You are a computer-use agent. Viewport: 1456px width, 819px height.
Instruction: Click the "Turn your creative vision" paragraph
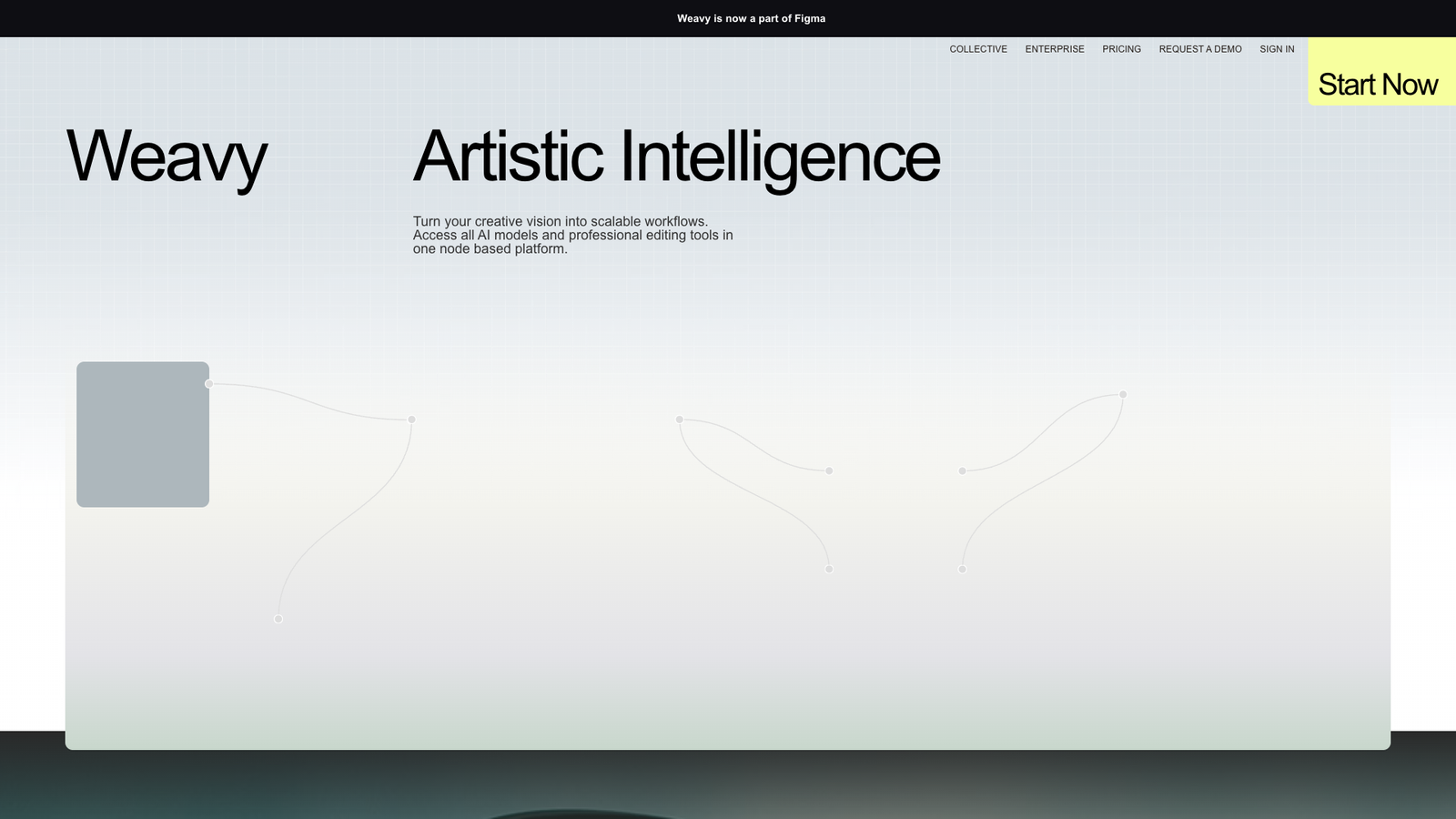click(573, 235)
